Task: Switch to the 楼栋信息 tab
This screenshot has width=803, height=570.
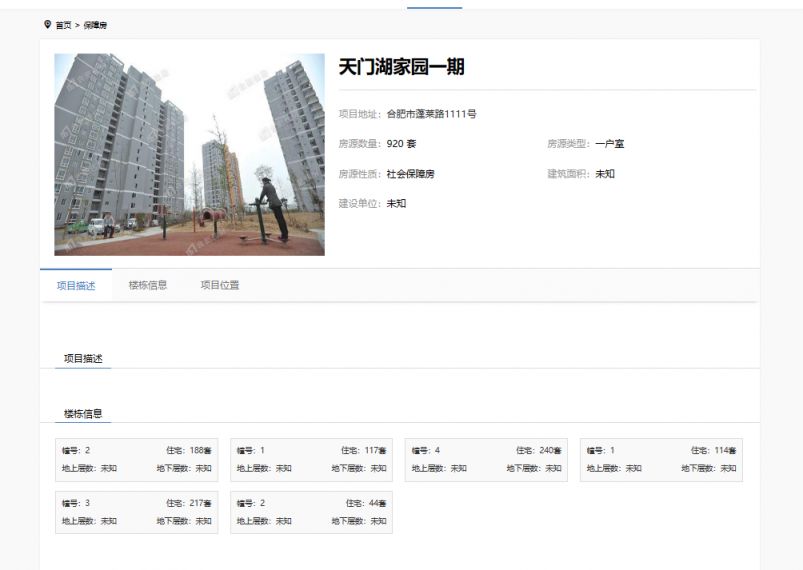Action: click(x=147, y=285)
